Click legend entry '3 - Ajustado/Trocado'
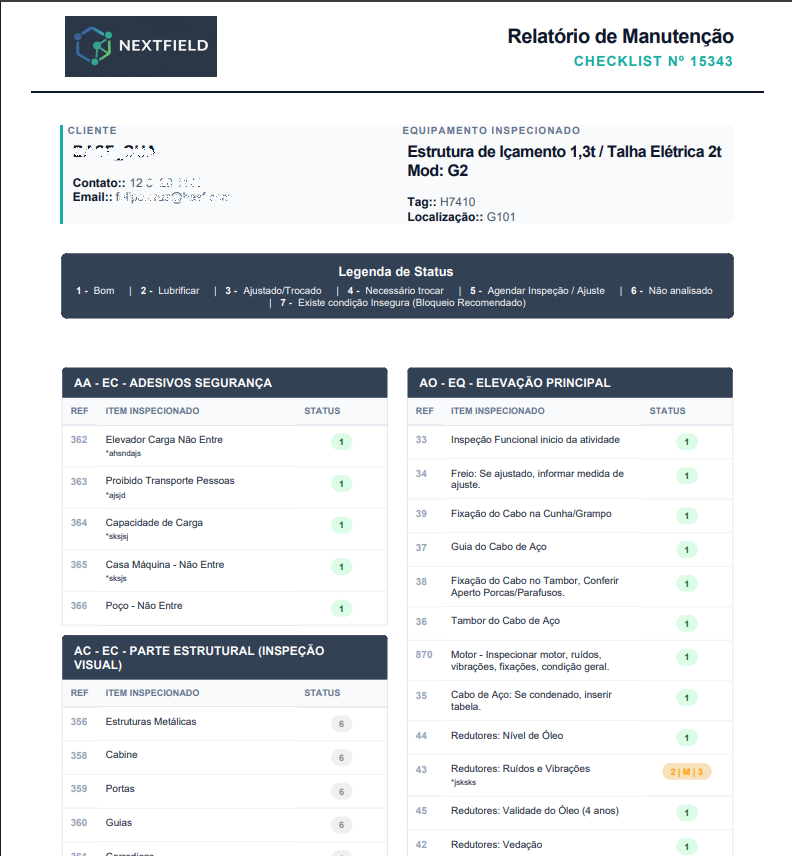This screenshot has height=856, width=792. pyautogui.click(x=273, y=290)
